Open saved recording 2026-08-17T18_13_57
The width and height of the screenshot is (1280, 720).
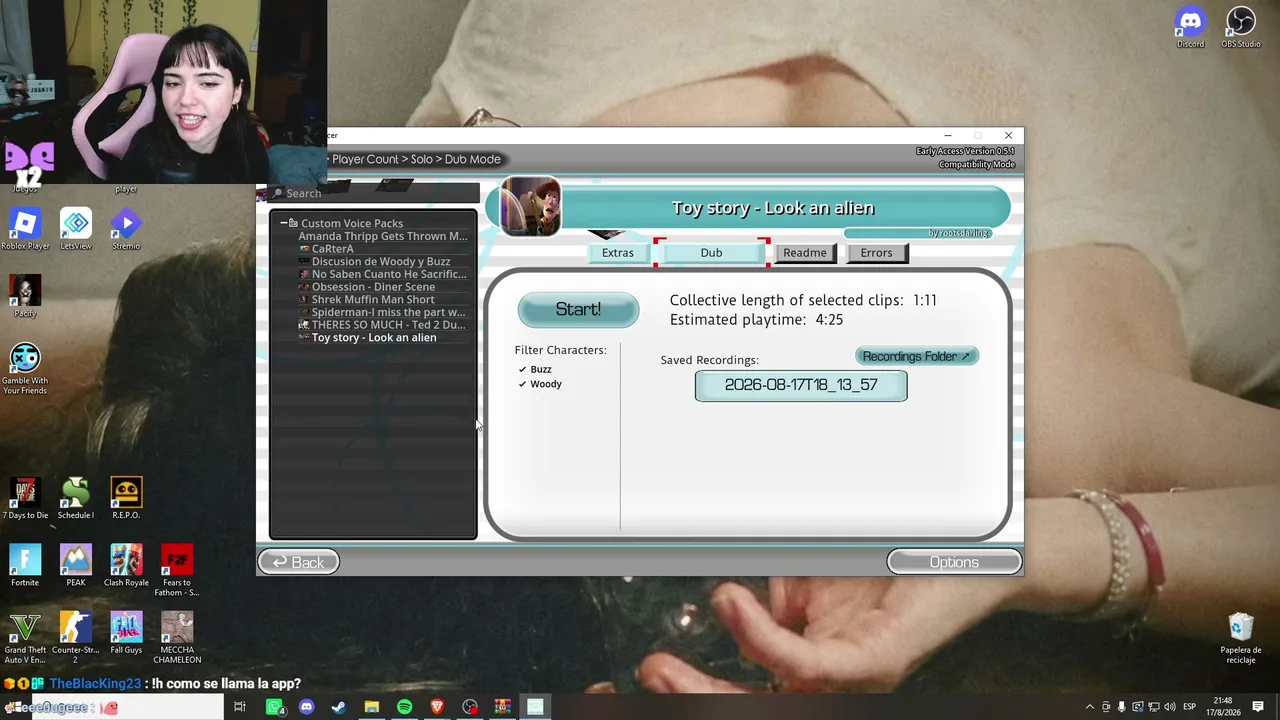801,385
